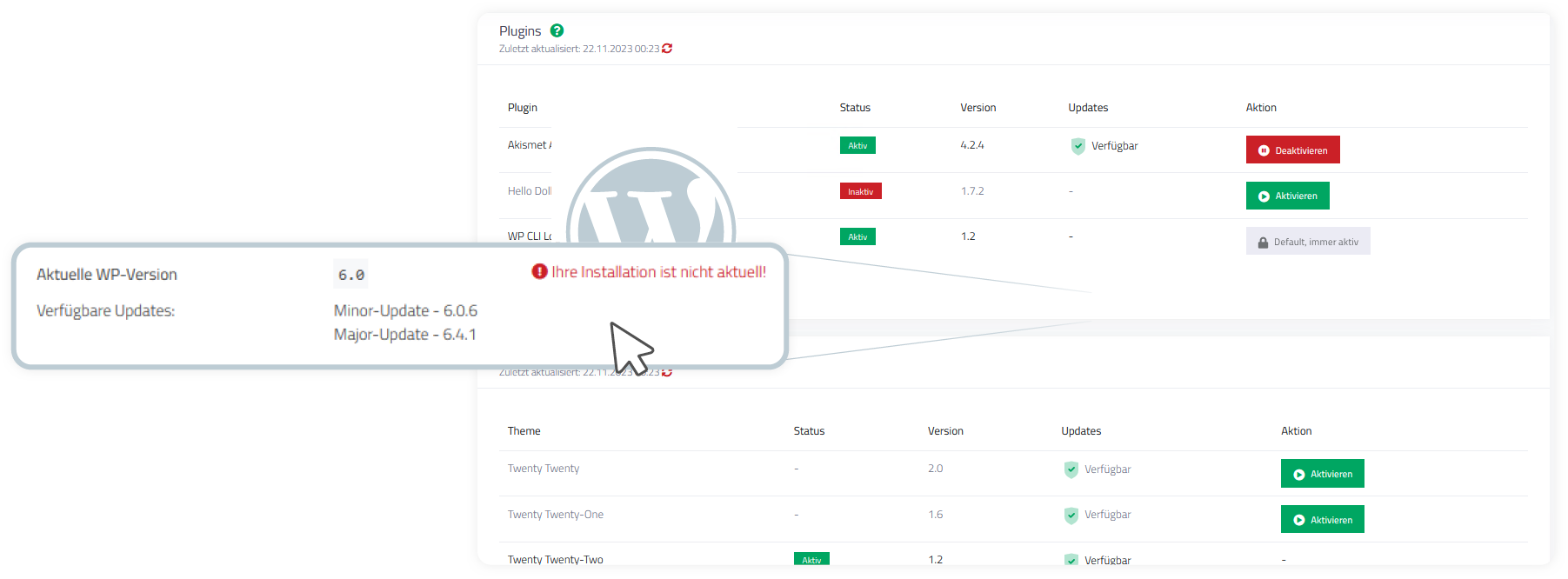Click the Plugins section heading
The height and width of the screenshot is (579, 1568).
pos(520,31)
